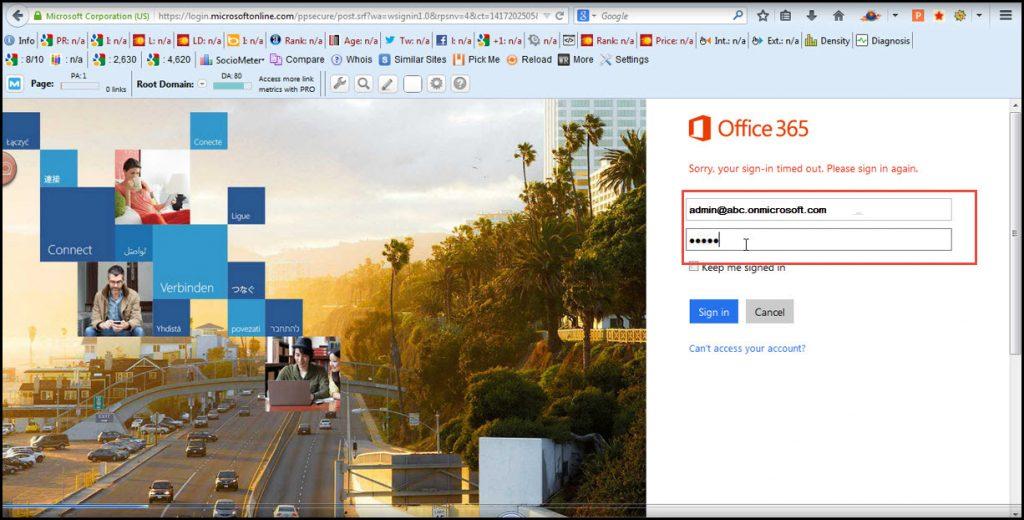Open the Whois toolbar item
This screenshot has height=520, width=1024.
tap(351, 60)
